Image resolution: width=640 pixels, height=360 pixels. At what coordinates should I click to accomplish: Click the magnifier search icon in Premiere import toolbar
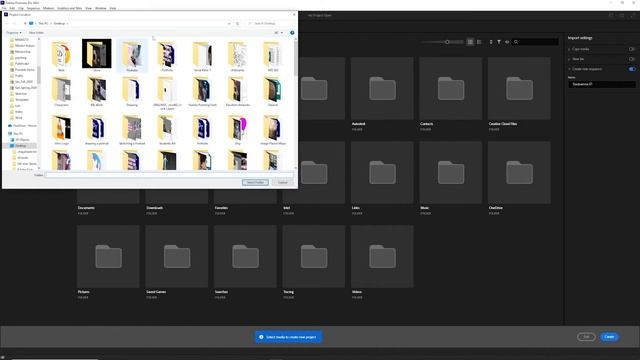point(516,42)
